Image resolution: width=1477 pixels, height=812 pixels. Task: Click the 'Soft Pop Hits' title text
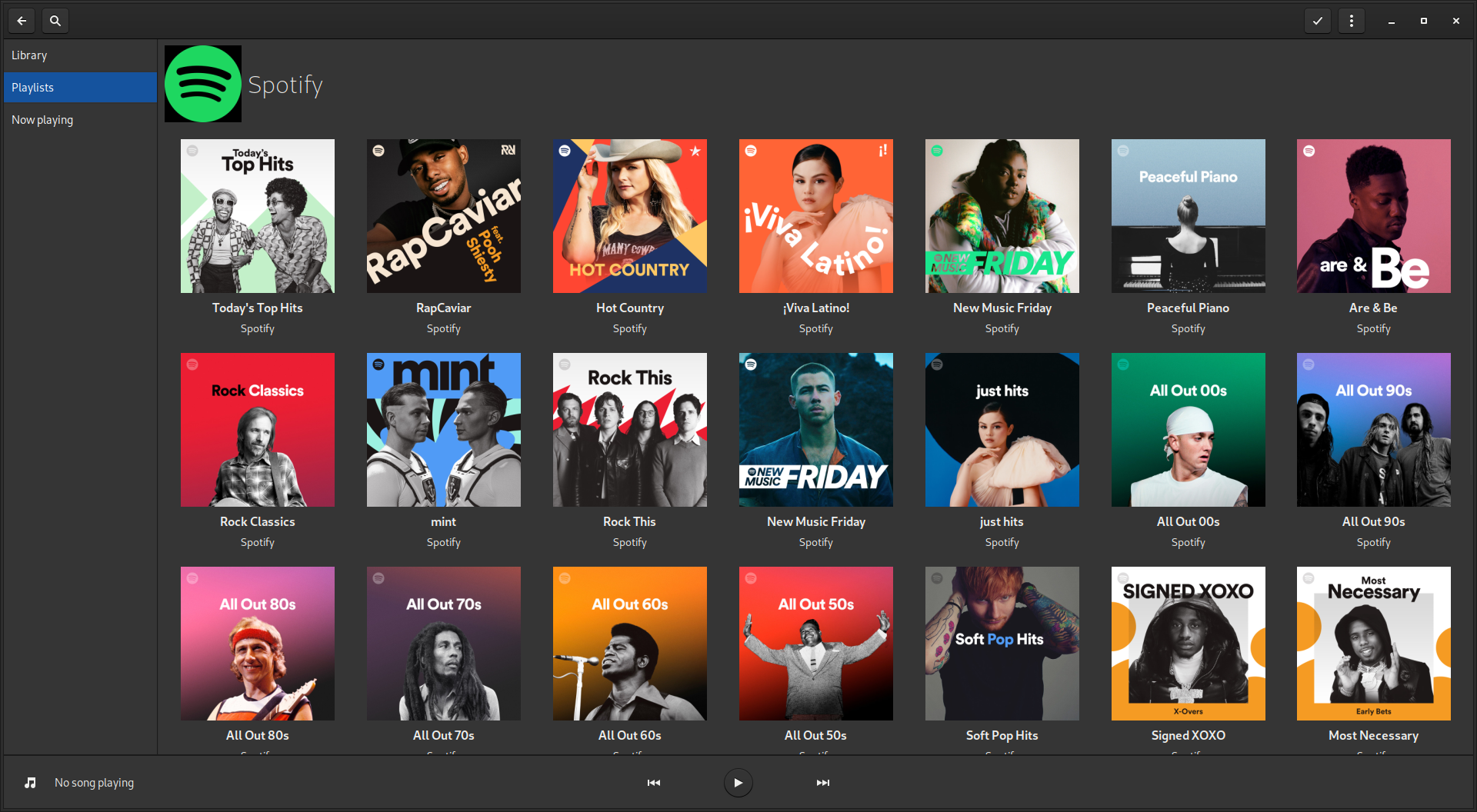pos(1002,735)
